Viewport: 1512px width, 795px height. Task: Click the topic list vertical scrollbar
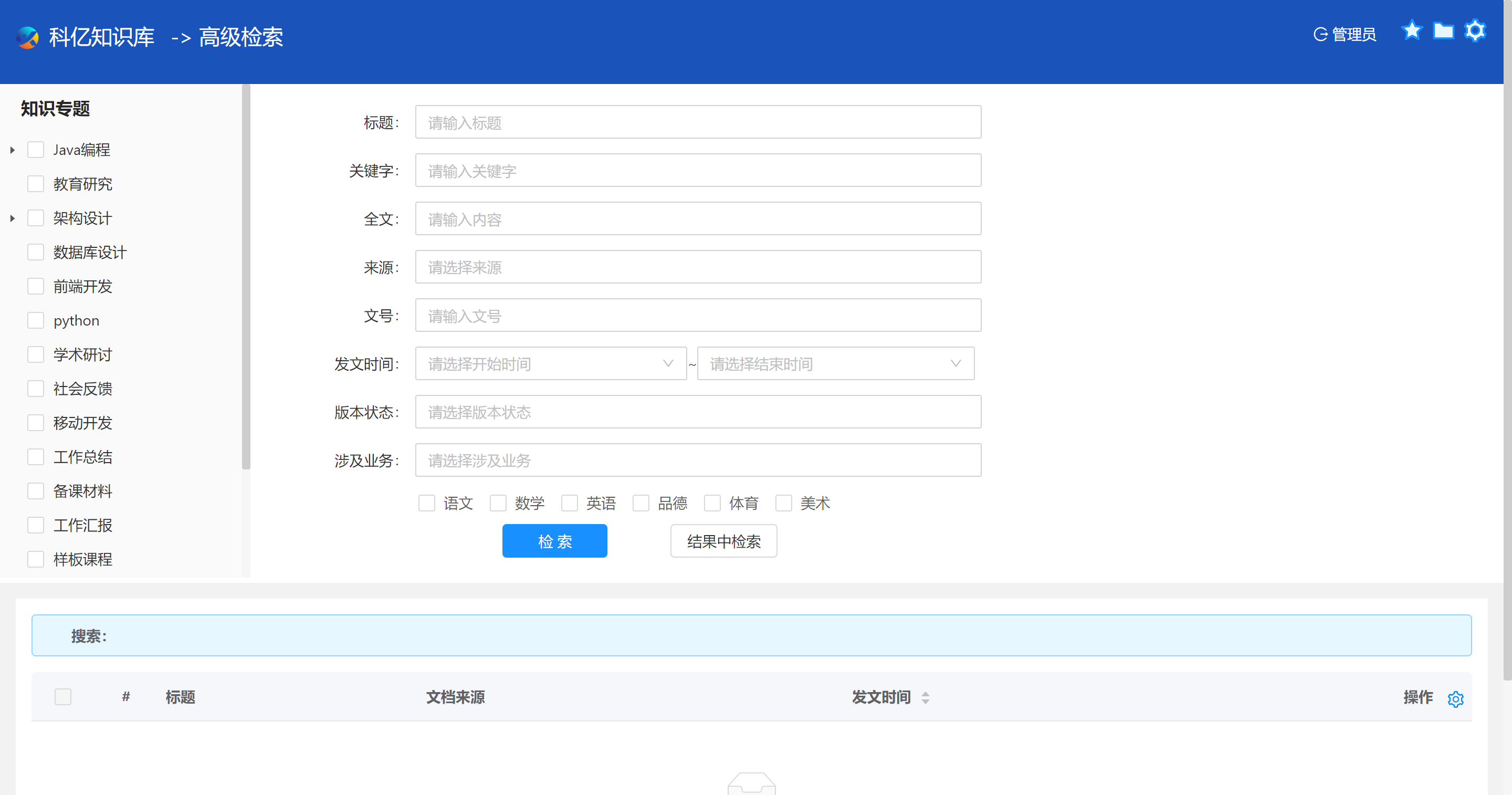[x=246, y=276]
